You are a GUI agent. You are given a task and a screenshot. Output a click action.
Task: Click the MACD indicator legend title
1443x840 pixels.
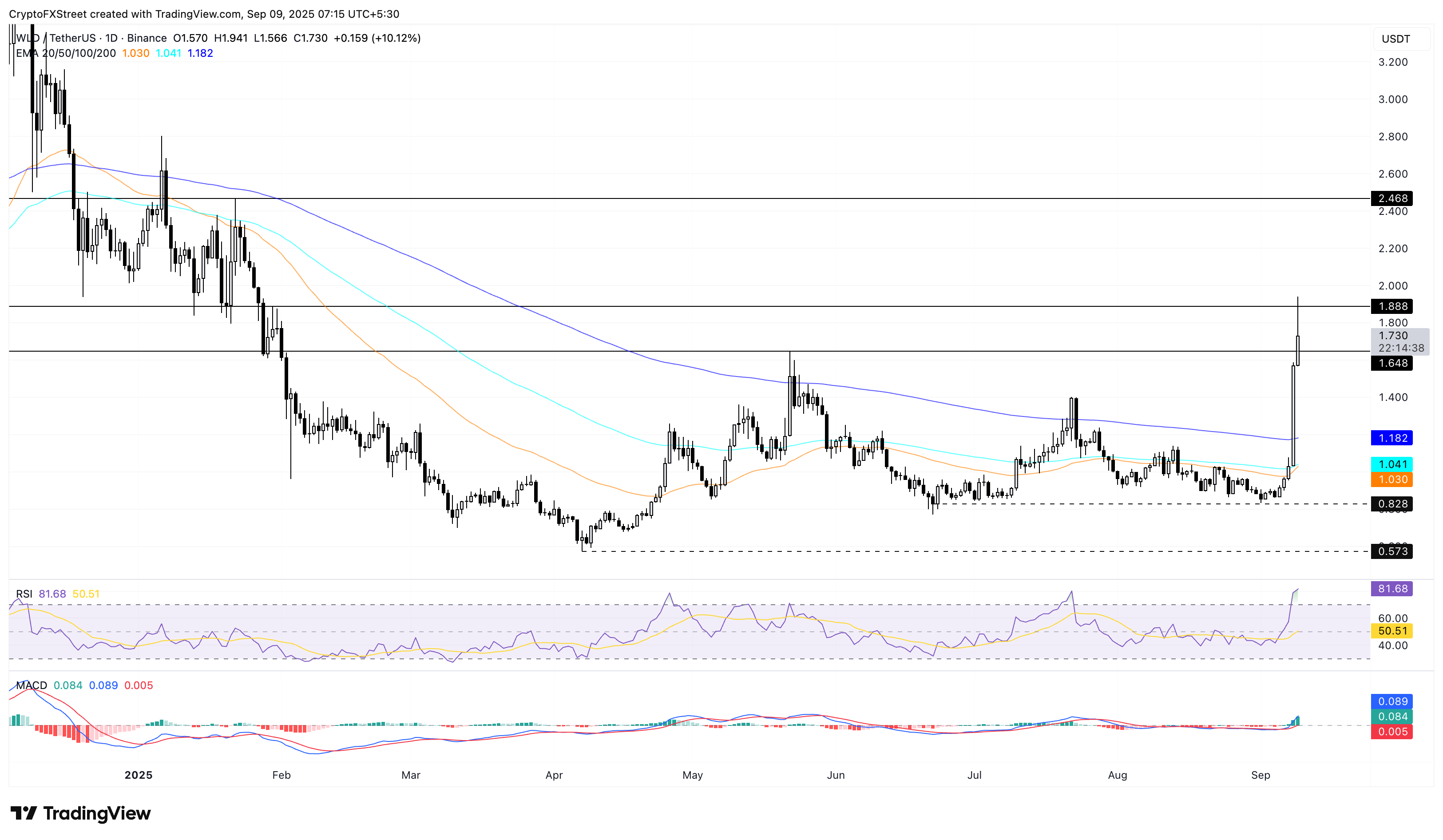pyautogui.click(x=32, y=685)
